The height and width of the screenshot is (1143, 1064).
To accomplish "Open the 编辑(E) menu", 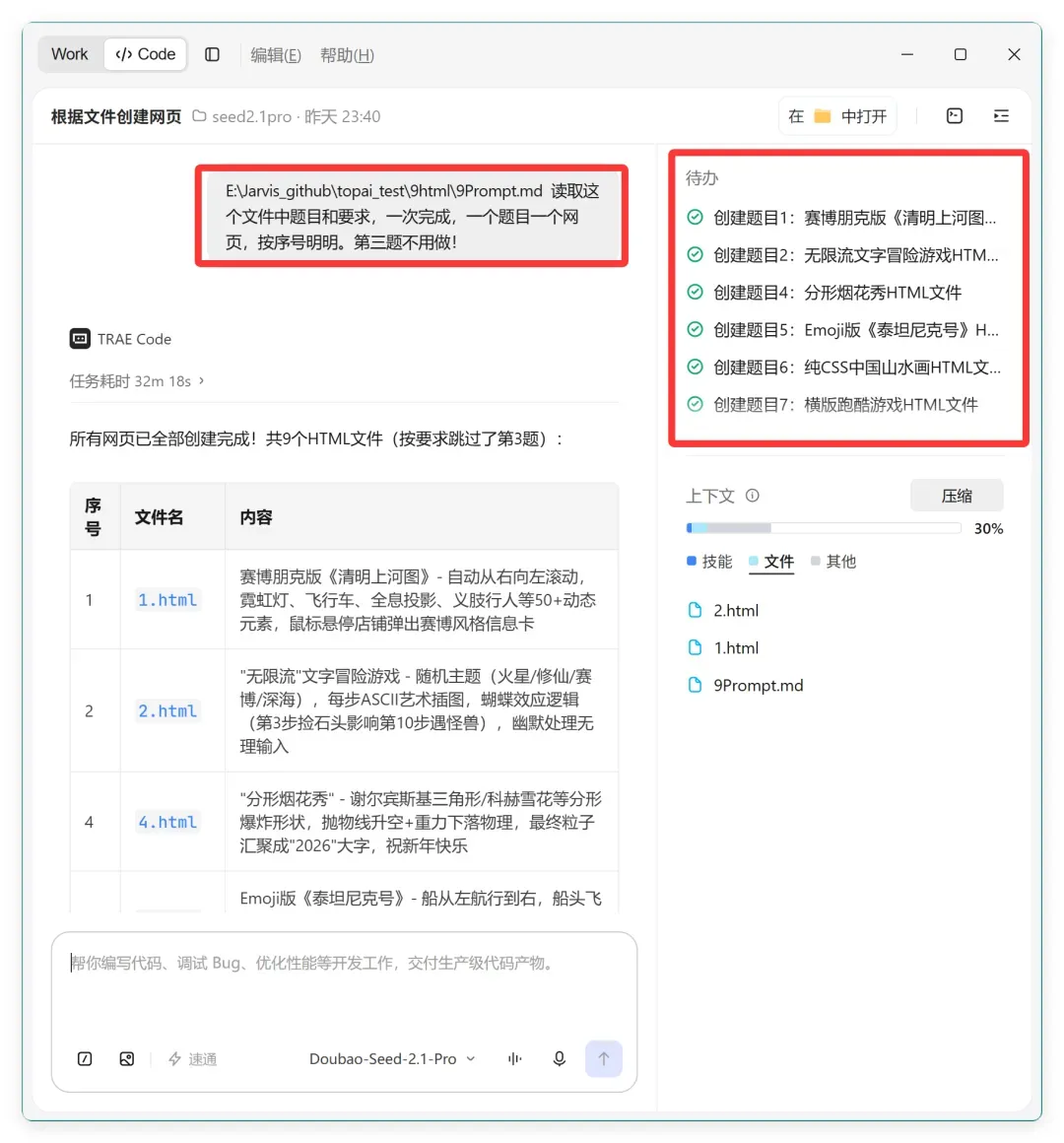I will [x=276, y=55].
